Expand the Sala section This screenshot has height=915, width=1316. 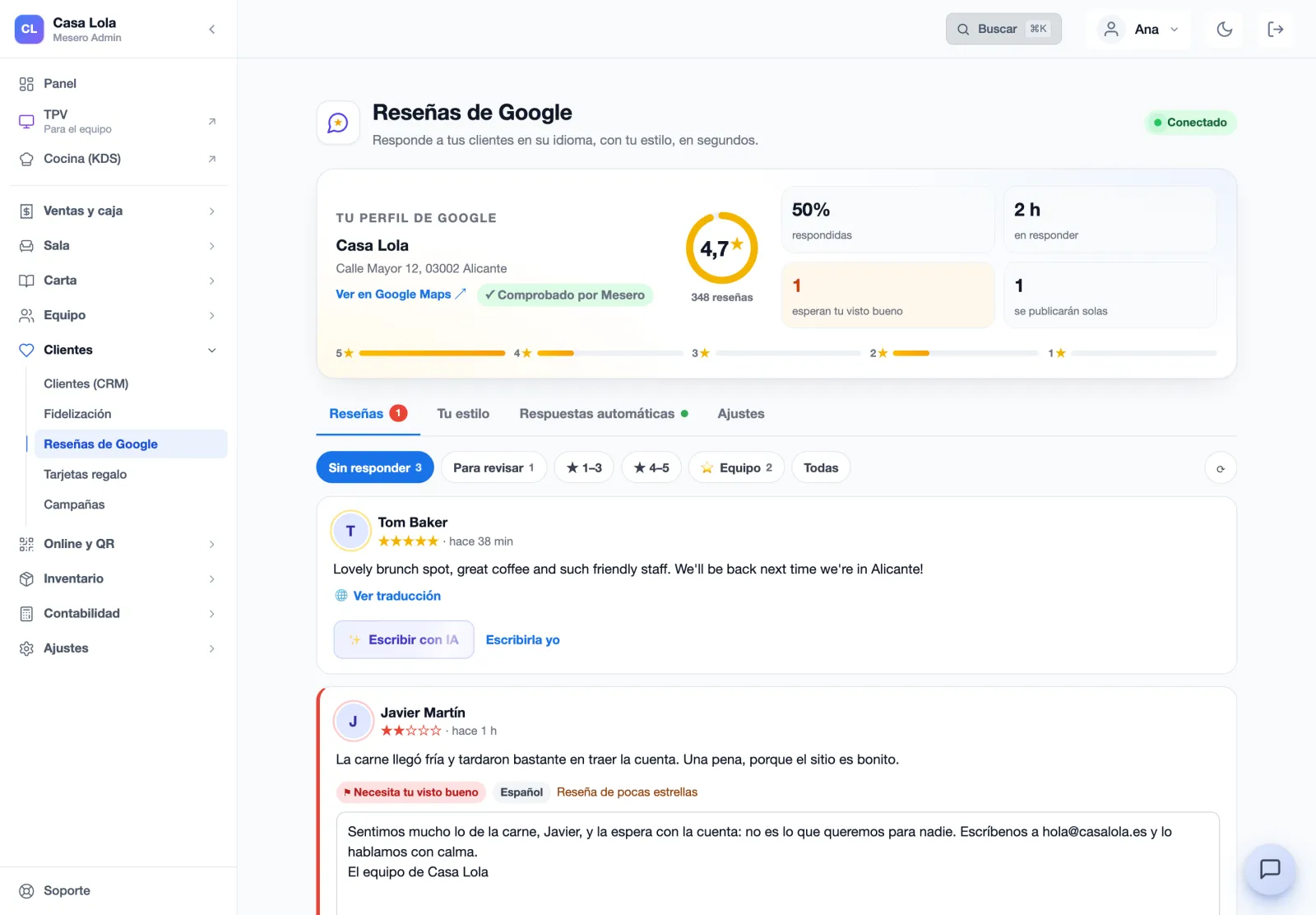(118, 246)
